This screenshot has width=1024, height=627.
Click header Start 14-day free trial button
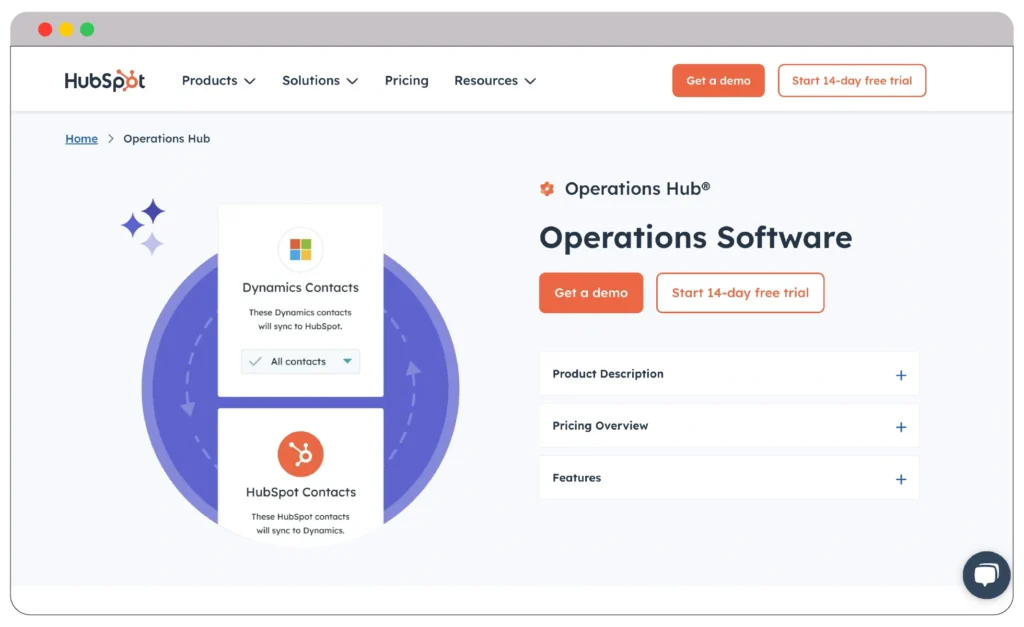(x=852, y=80)
